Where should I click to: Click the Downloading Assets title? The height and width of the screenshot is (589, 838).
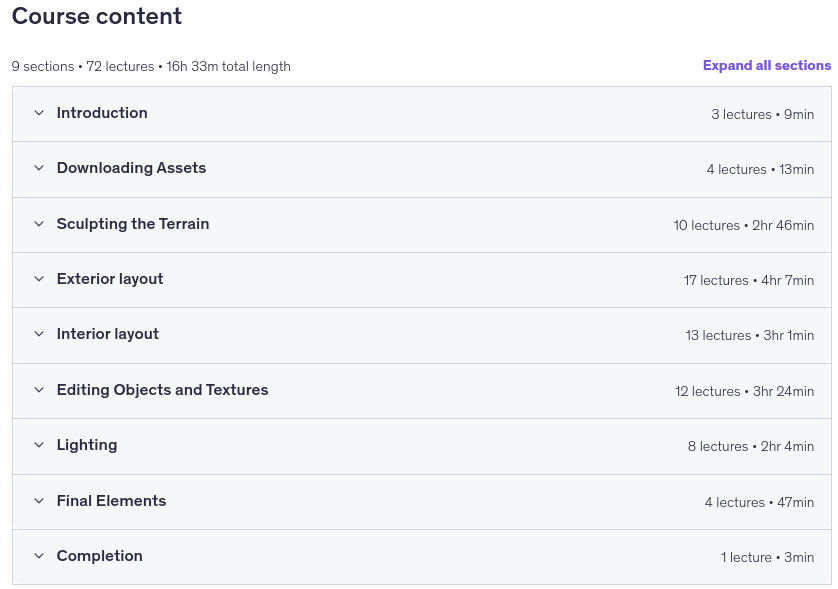point(131,168)
